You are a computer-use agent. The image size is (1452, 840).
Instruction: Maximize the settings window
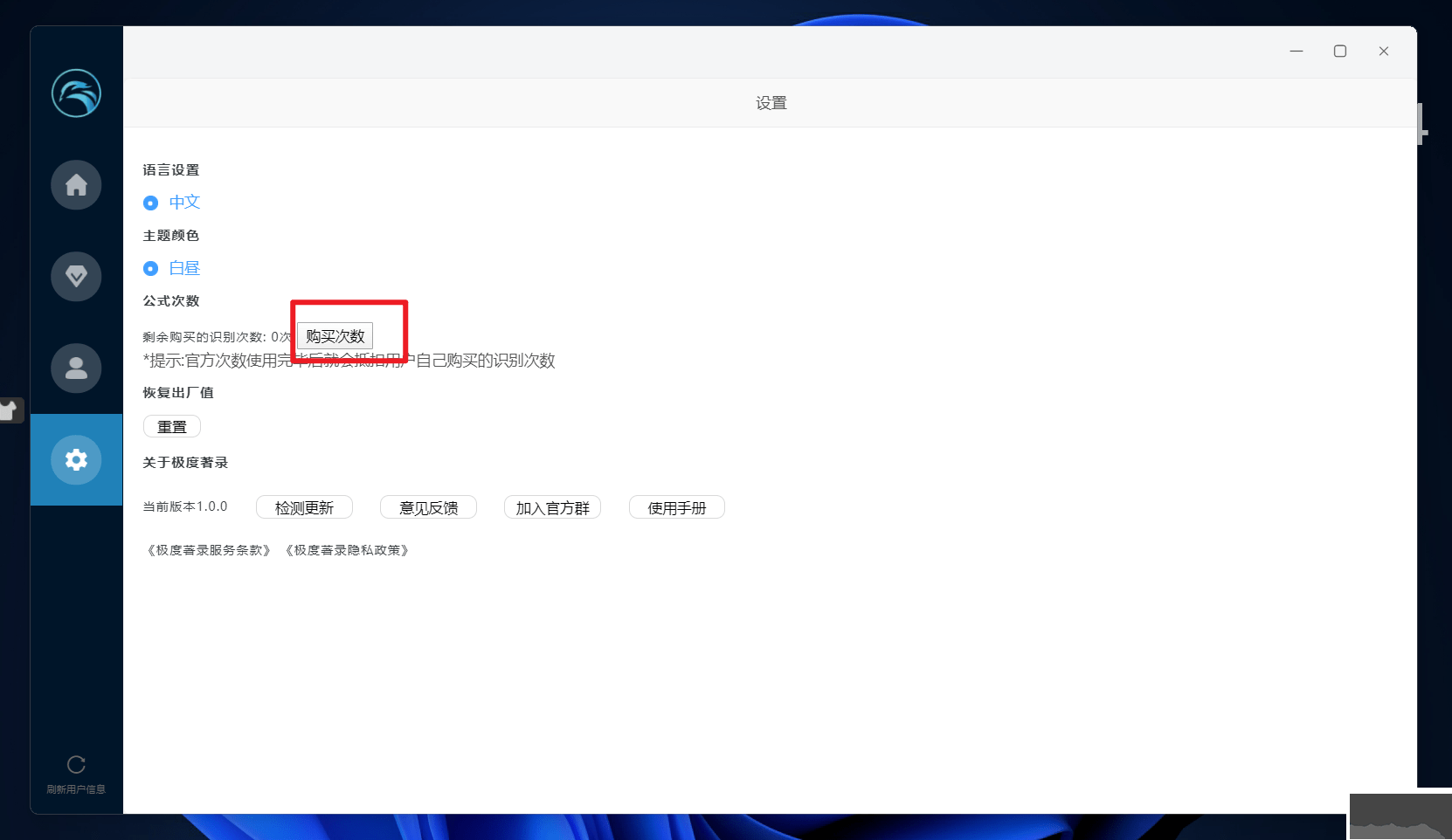coord(1340,52)
